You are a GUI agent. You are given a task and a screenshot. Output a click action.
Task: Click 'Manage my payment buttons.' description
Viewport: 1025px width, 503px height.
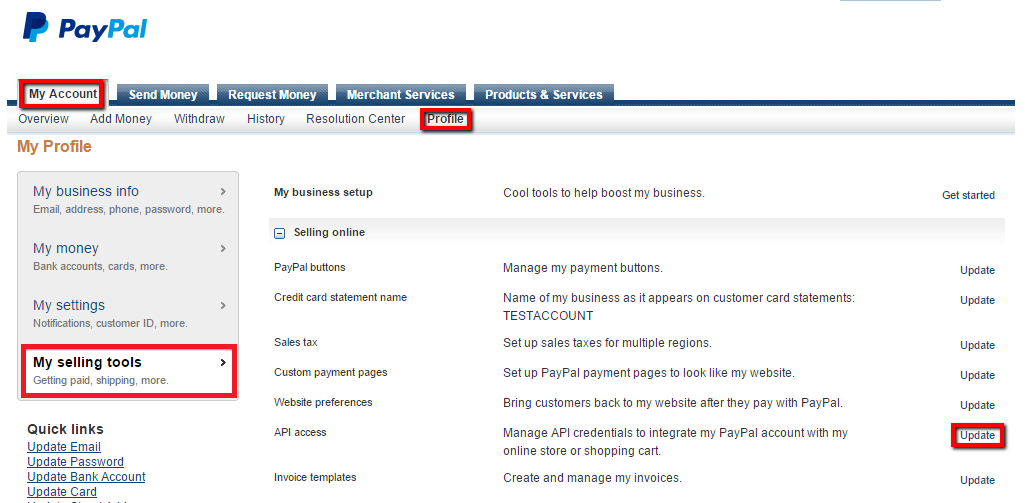coord(583,268)
